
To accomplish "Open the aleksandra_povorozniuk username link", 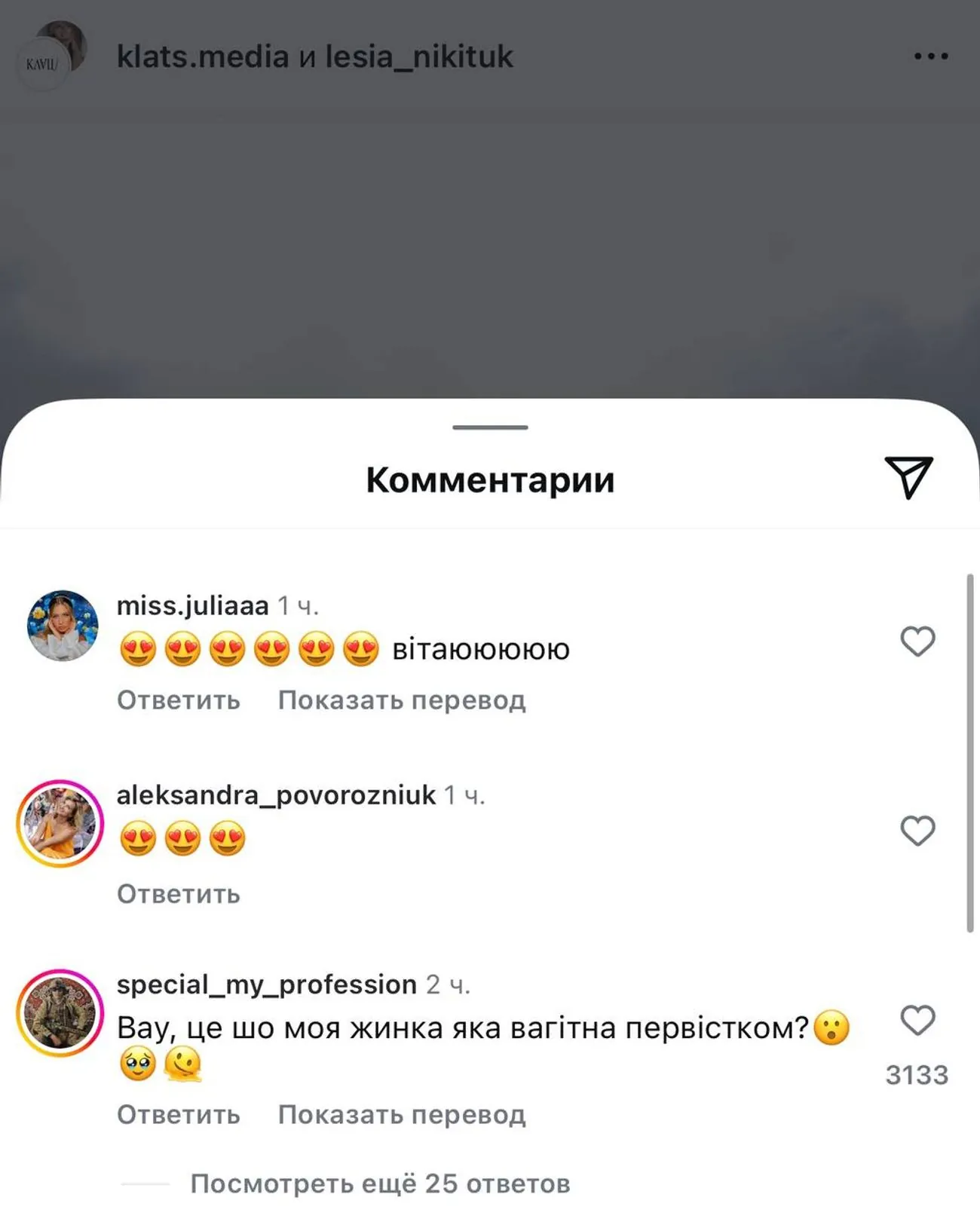I will point(276,795).
